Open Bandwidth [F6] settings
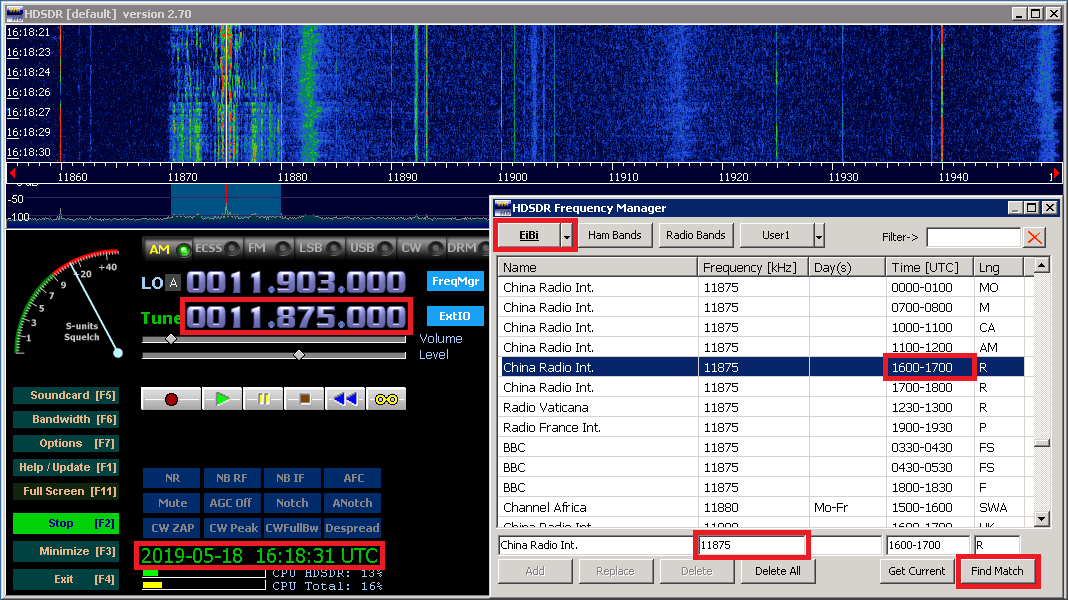1068x600 pixels. pyautogui.click(x=66, y=419)
